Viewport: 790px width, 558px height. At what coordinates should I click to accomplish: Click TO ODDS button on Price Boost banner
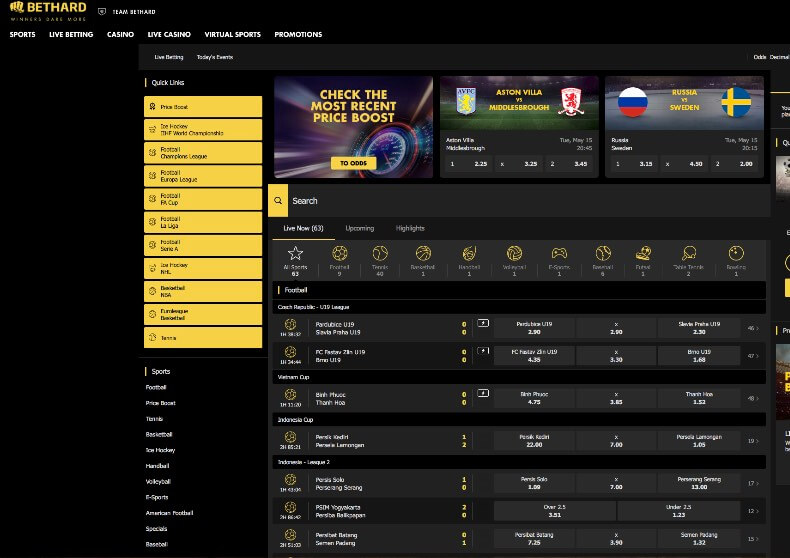point(353,163)
